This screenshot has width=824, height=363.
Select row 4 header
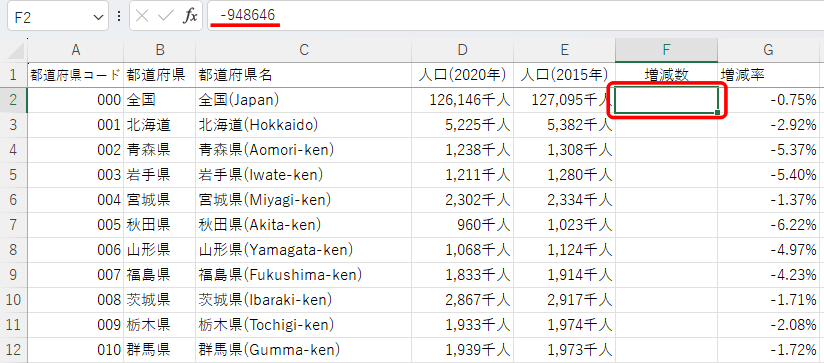point(14,150)
